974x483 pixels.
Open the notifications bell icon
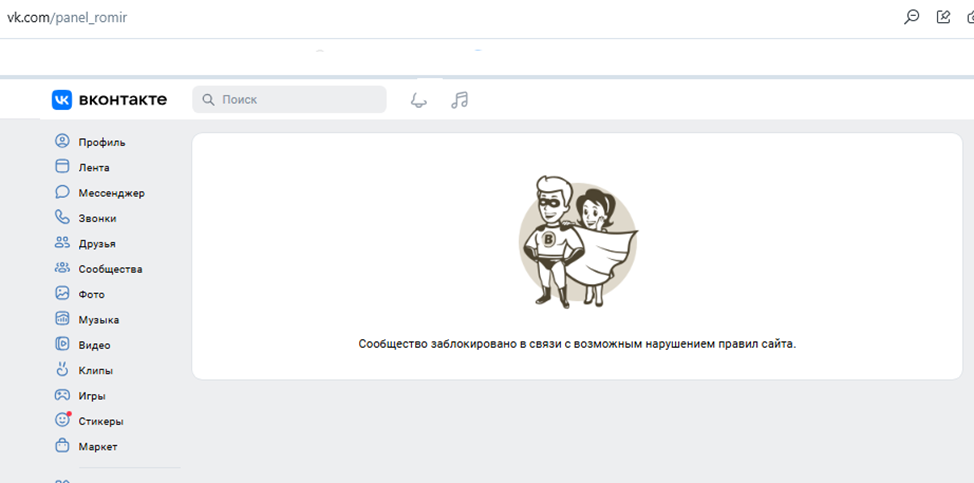tap(419, 100)
